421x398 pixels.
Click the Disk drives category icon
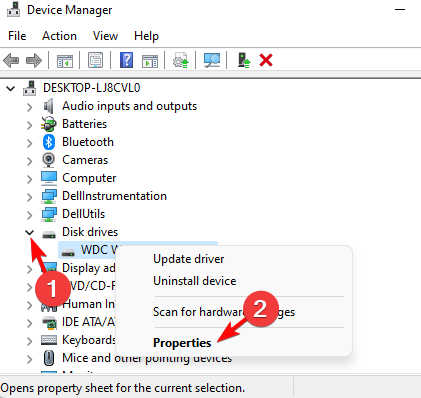click(x=49, y=234)
